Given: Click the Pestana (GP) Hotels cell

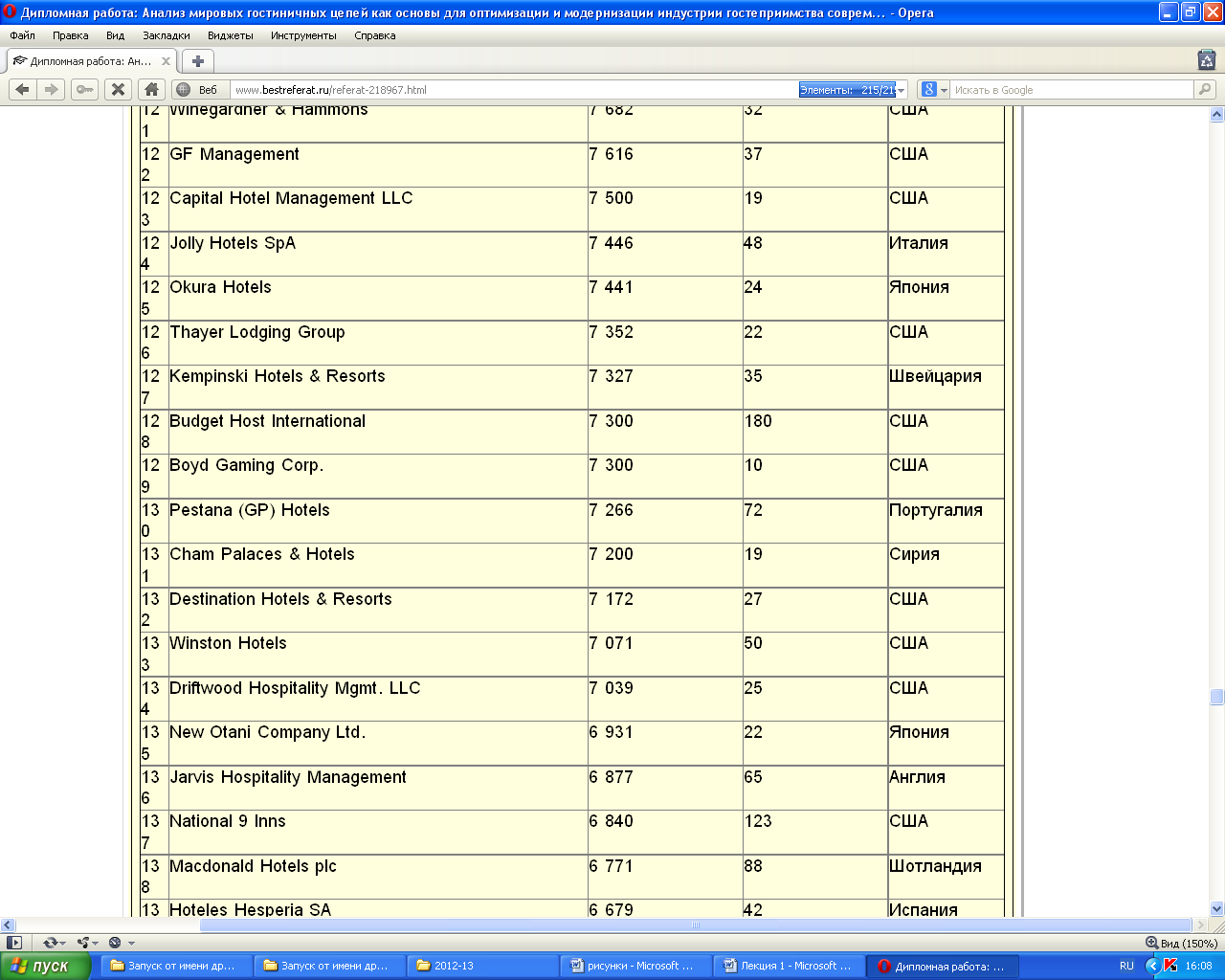Looking at the screenshot, I should [x=378, y=521].
